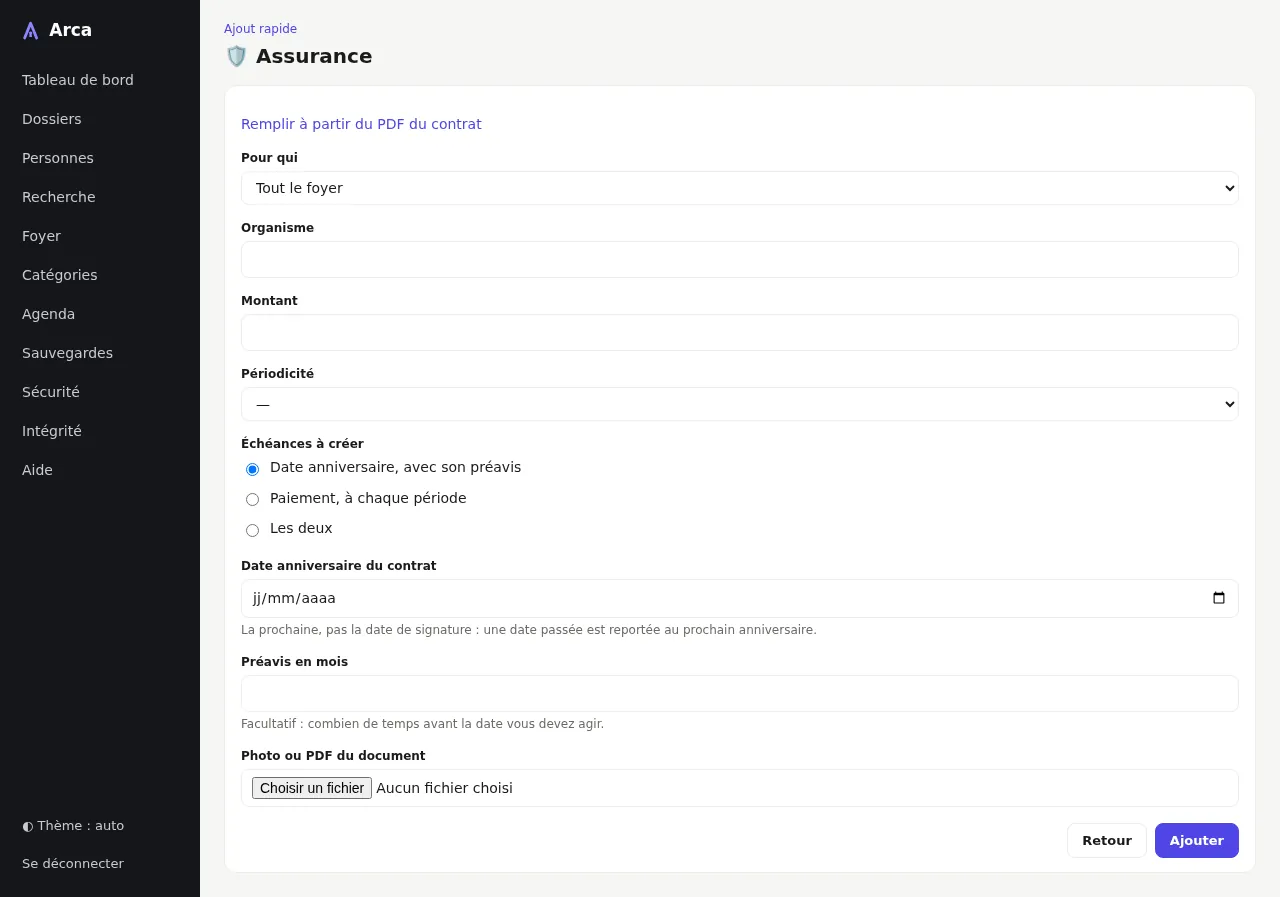Open the Recherche page

pos(59,197)
